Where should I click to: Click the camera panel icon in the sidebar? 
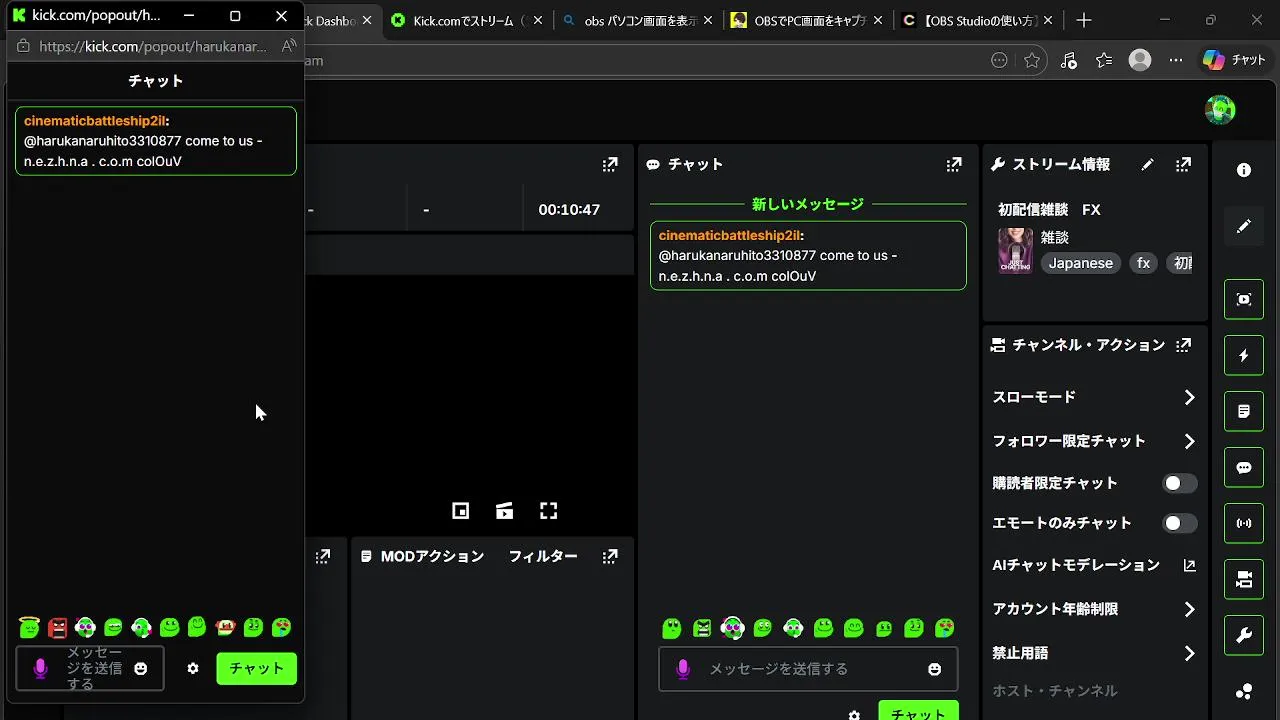coord(1244,579)
